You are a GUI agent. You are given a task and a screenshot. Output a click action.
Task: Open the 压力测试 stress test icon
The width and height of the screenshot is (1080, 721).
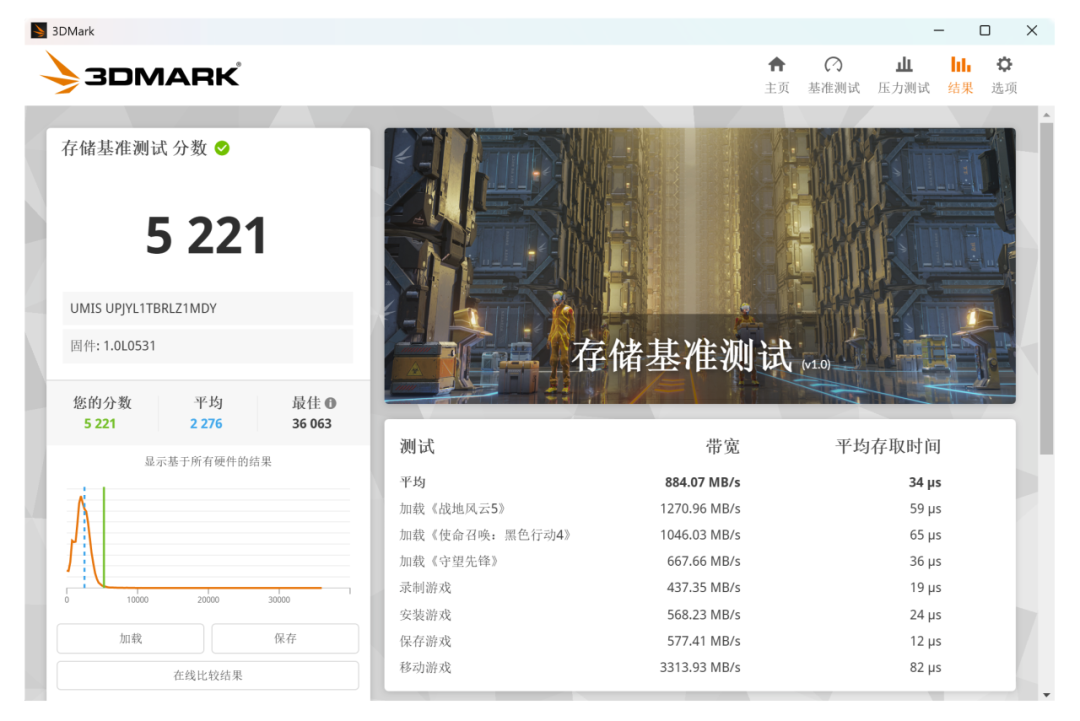tap(904, 65)
